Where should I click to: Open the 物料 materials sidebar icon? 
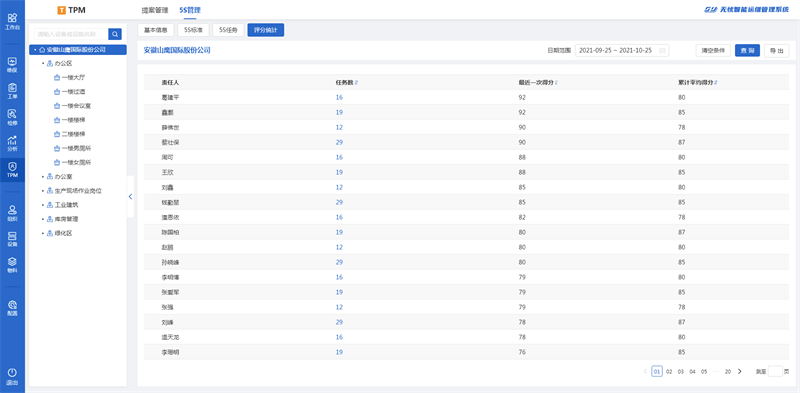pos(12,265)
